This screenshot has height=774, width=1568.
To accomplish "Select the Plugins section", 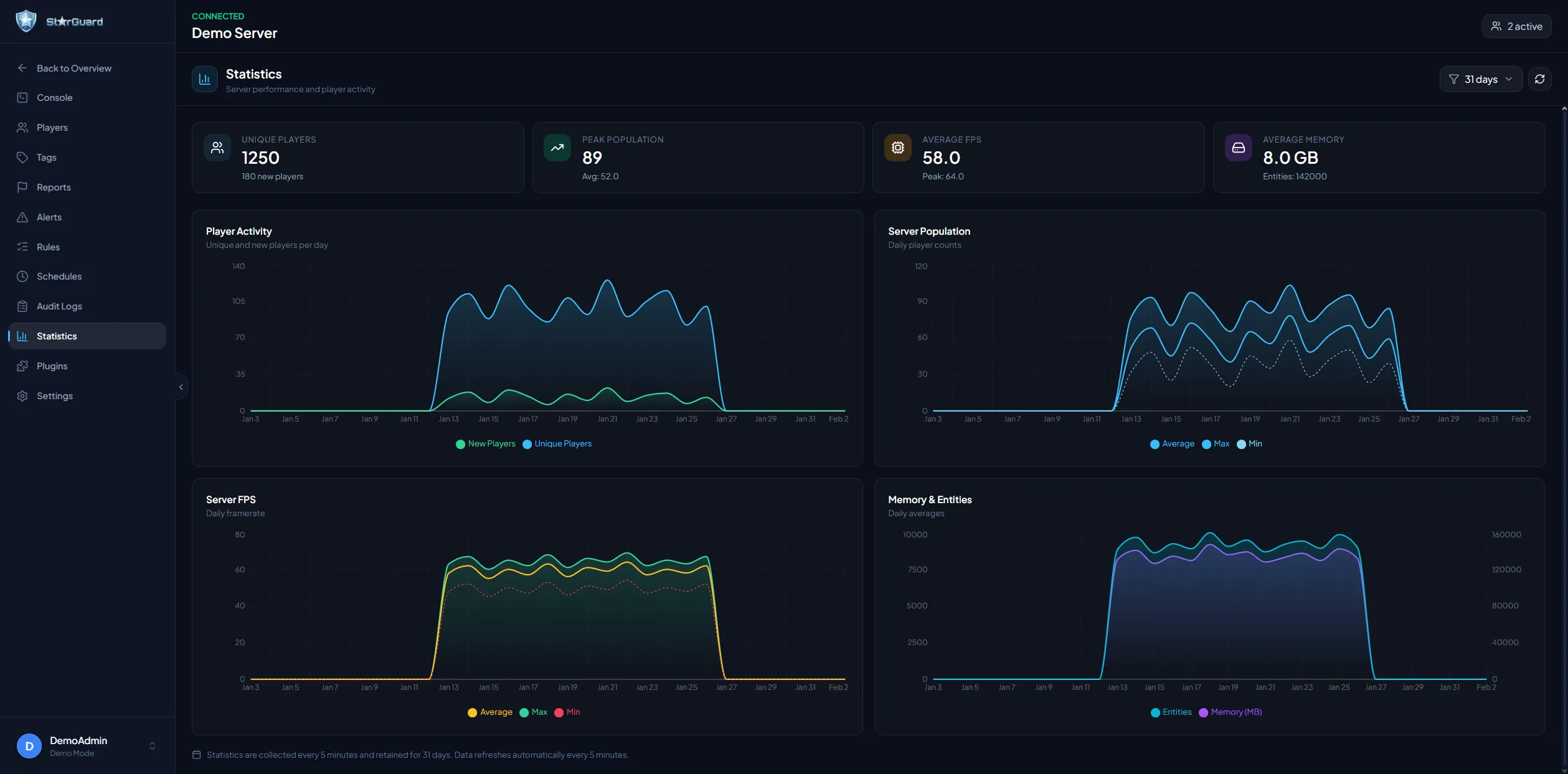I will coord(52,366).
